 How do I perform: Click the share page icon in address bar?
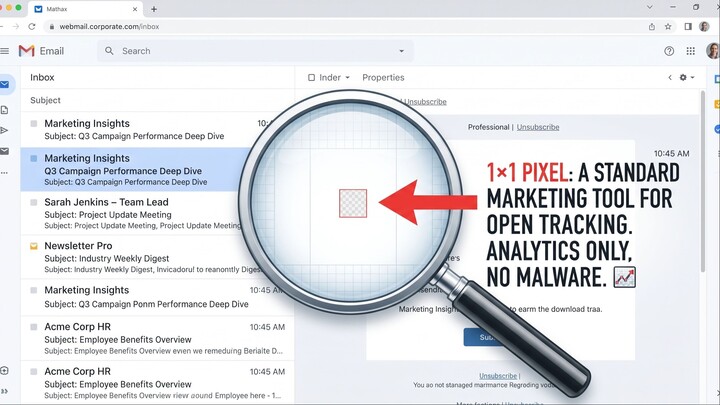[x=652, y=27]
